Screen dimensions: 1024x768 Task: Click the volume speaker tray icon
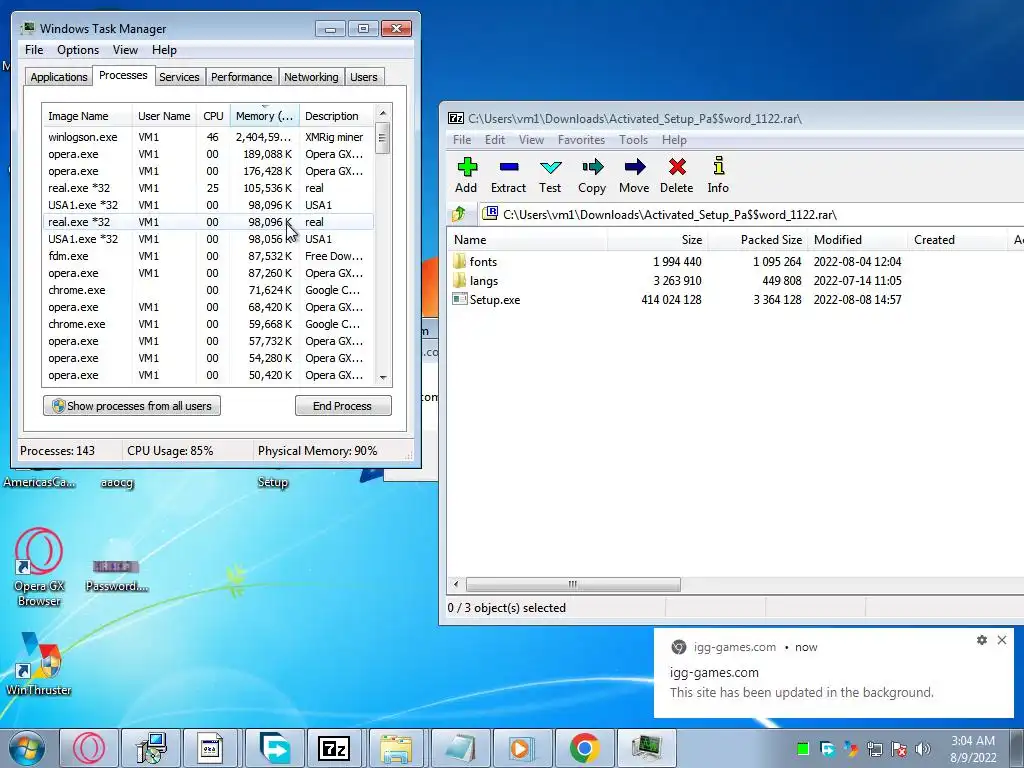922,748
